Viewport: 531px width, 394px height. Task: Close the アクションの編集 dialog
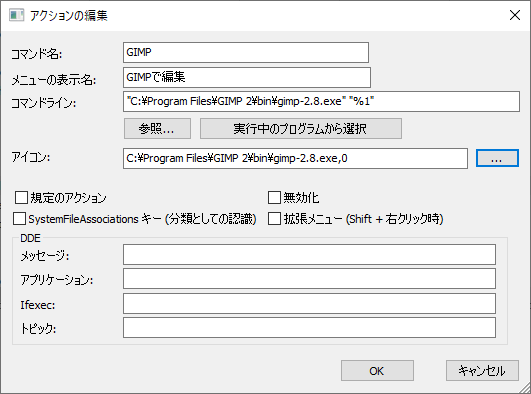click(515, 15)
